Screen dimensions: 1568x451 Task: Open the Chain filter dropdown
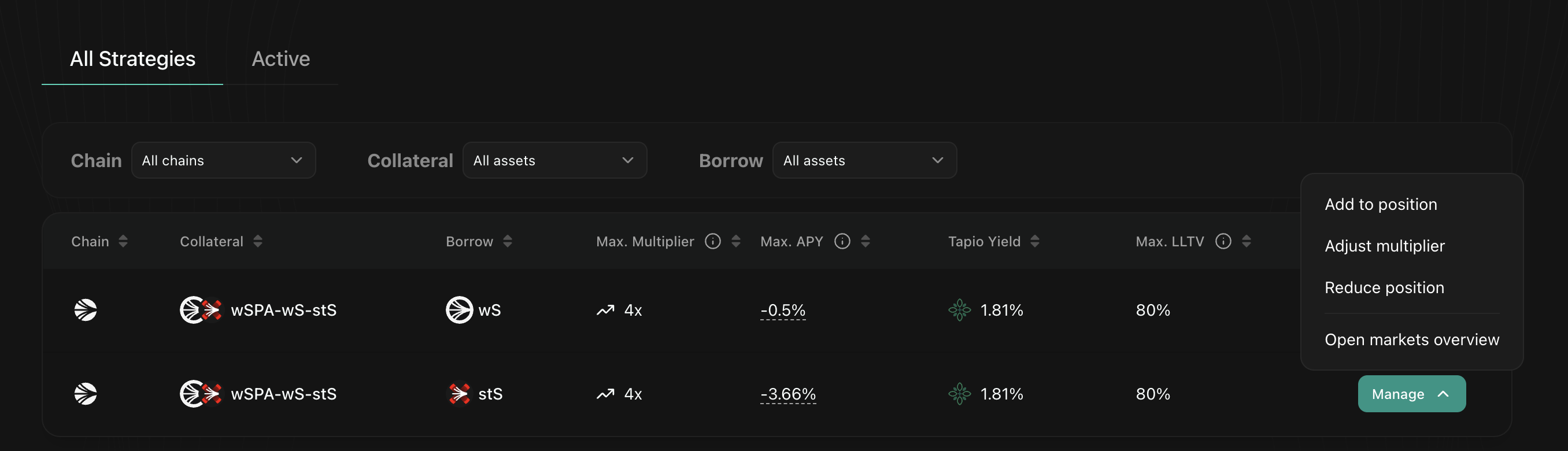(223, 161)
